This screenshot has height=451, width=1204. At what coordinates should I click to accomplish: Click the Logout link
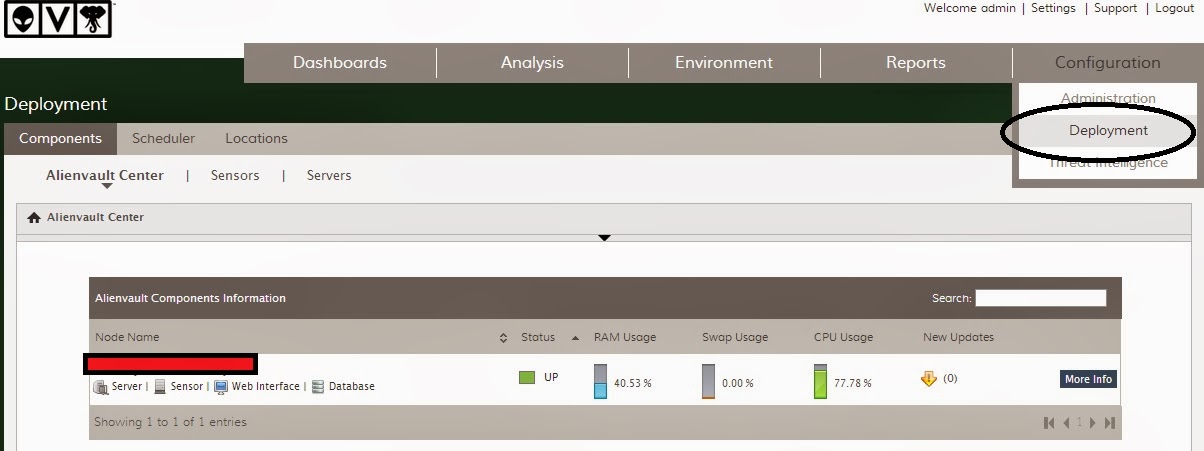(x=1174, y=8)
